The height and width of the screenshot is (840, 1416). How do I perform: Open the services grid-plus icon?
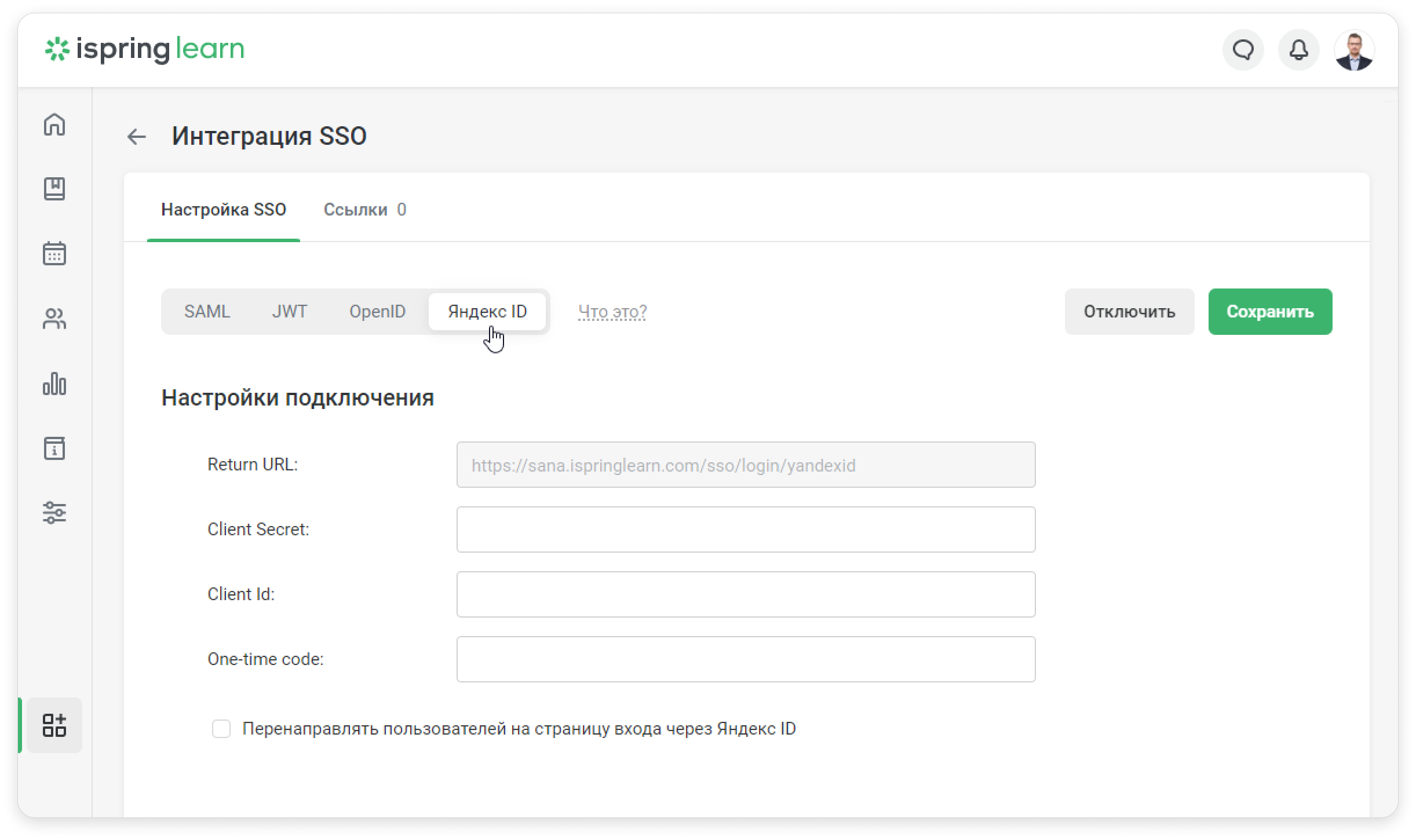54,725
